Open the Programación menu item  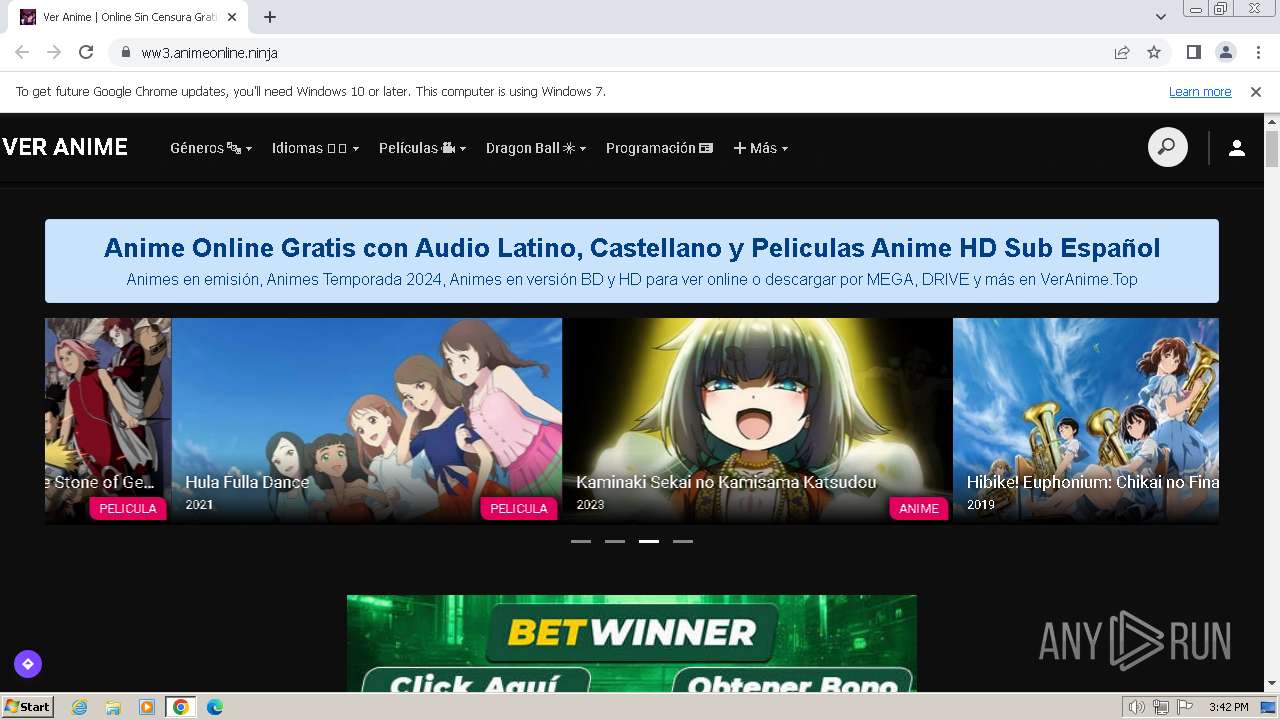click(x=659, y=148)
